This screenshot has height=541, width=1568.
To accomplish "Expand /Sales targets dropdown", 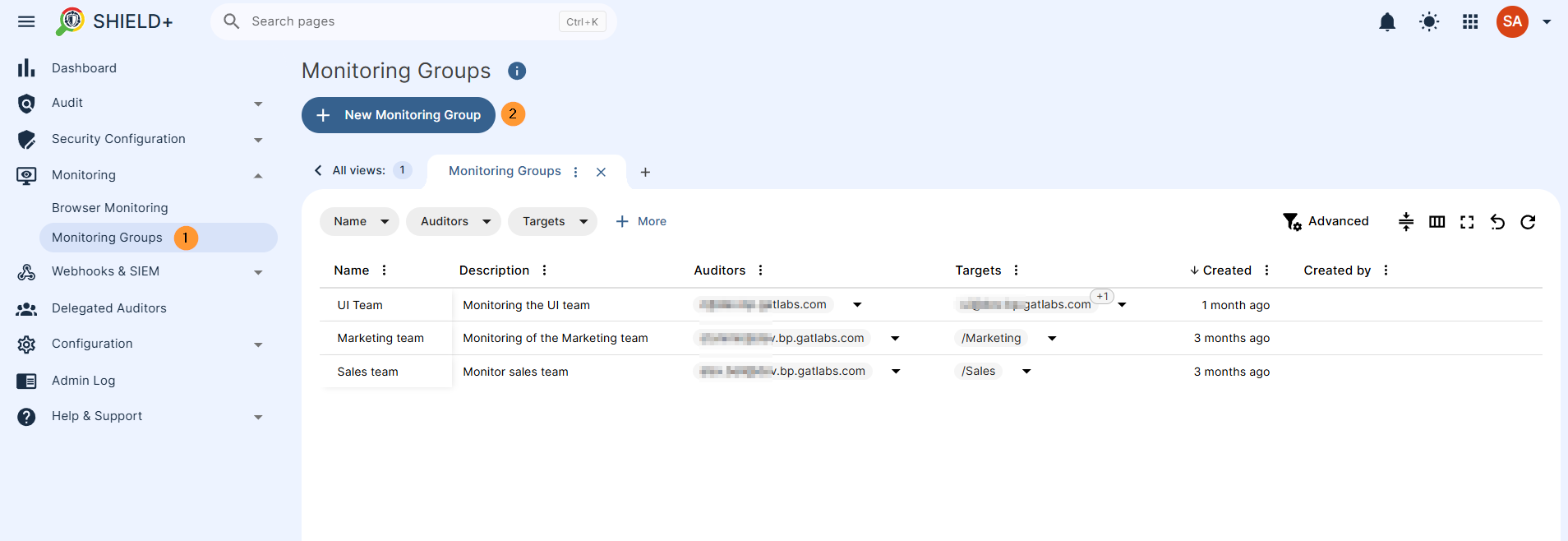I will point(1026,372).
